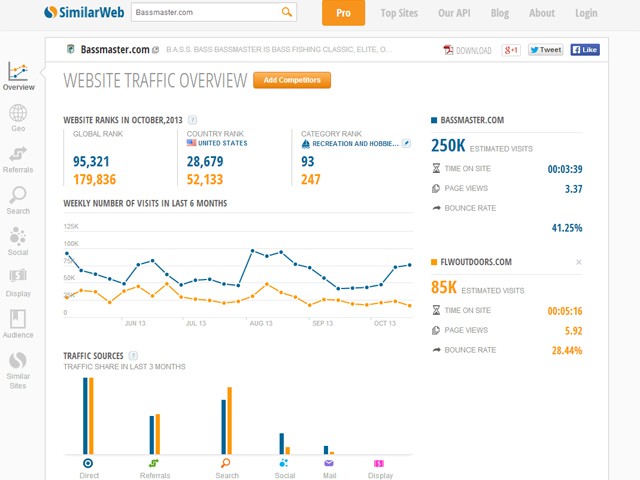640x480 pixels.
Task: Click the Bassmaster.com favicon
Action: coord(71,49)
